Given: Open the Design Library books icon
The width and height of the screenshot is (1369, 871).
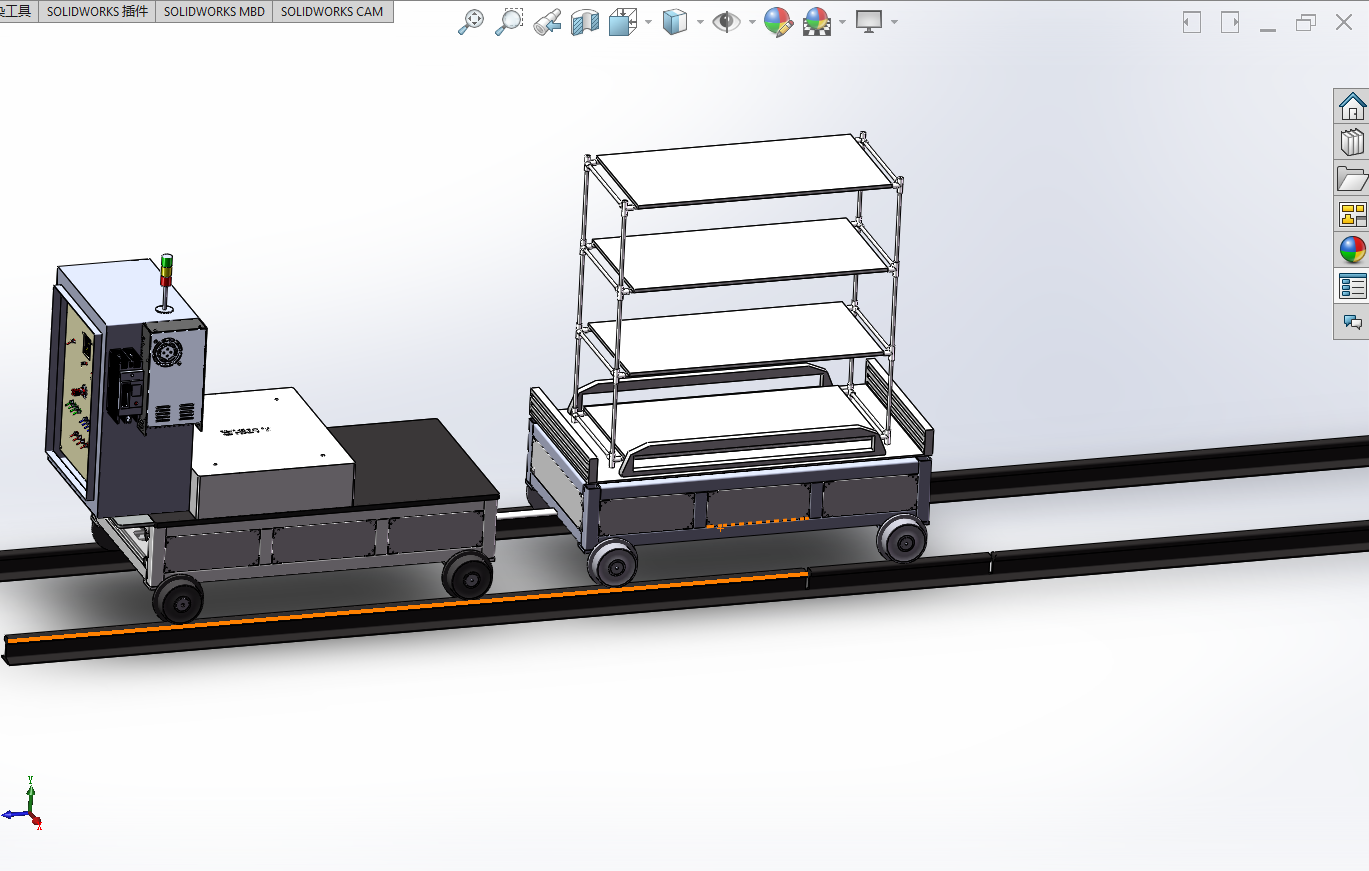Looking at the screenshot, I should click(x=1352, y=142).
